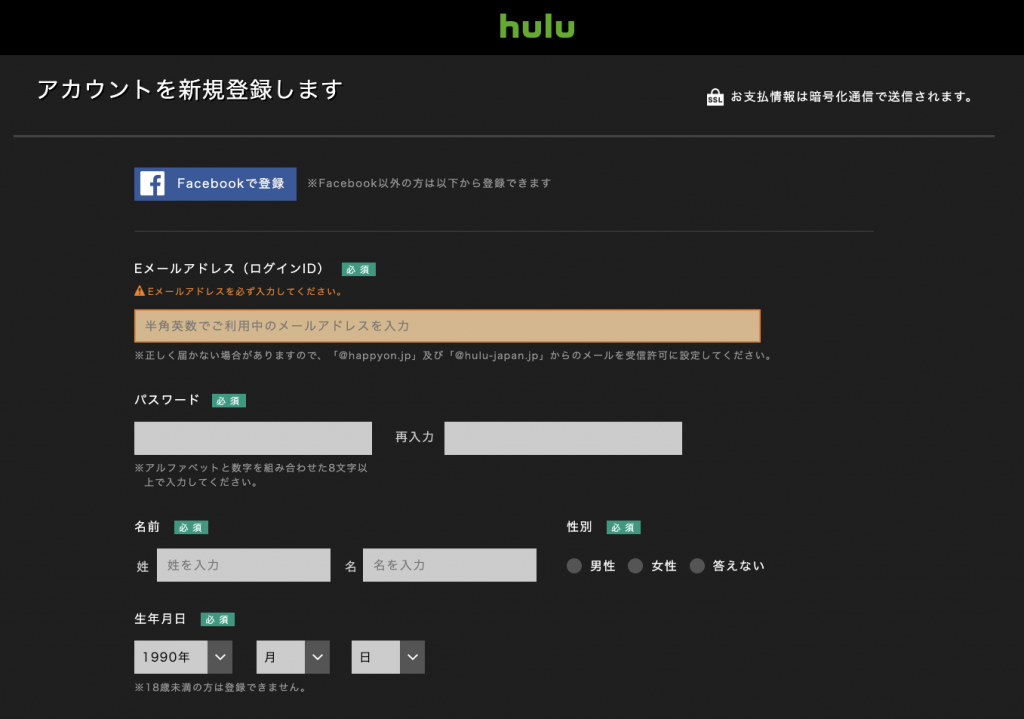
Task: Click the 必須 badge beside 性別
Action: pyautogui.click(x=624, y=527)
